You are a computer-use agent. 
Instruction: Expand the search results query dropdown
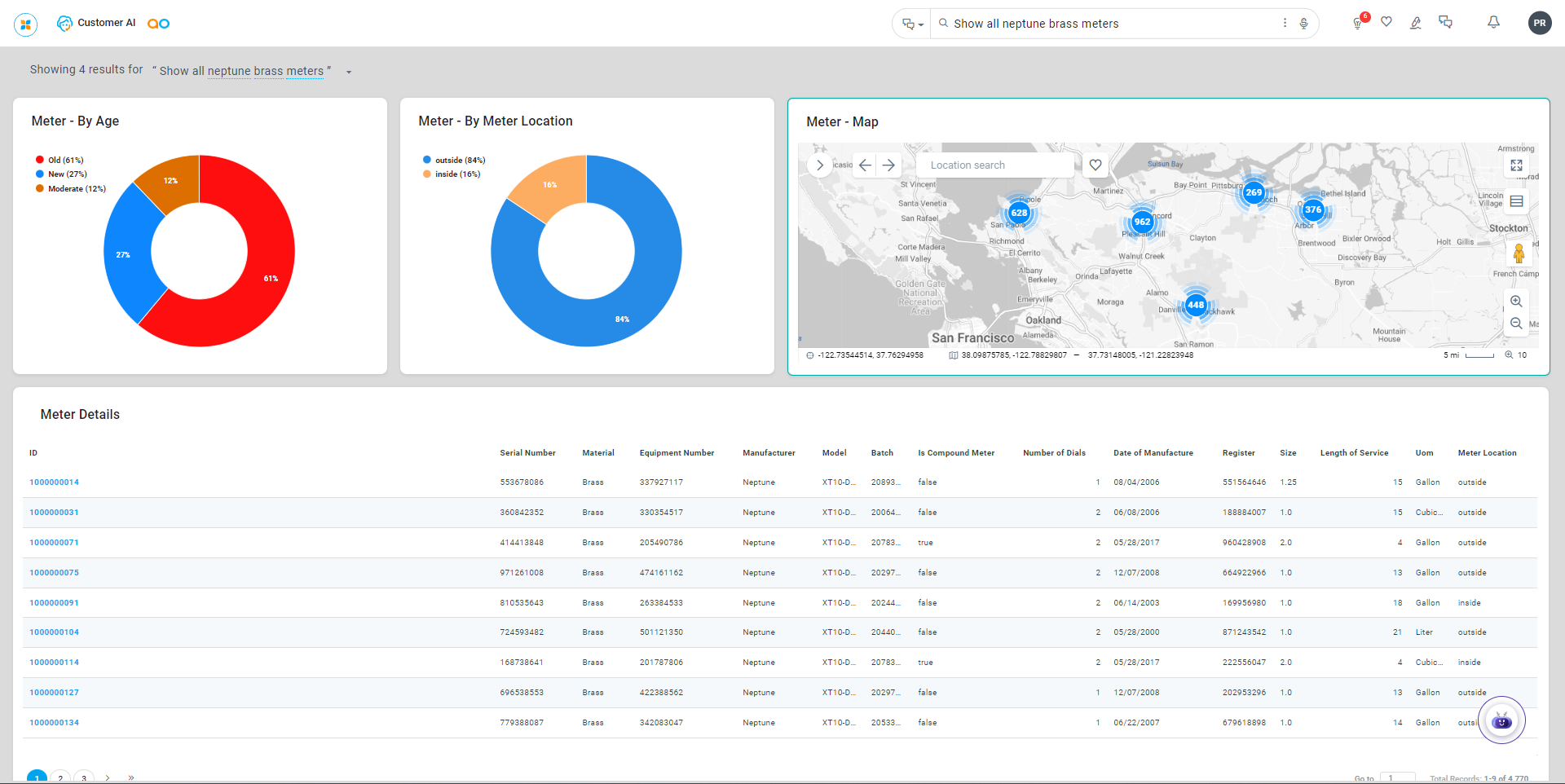[349, 72]
